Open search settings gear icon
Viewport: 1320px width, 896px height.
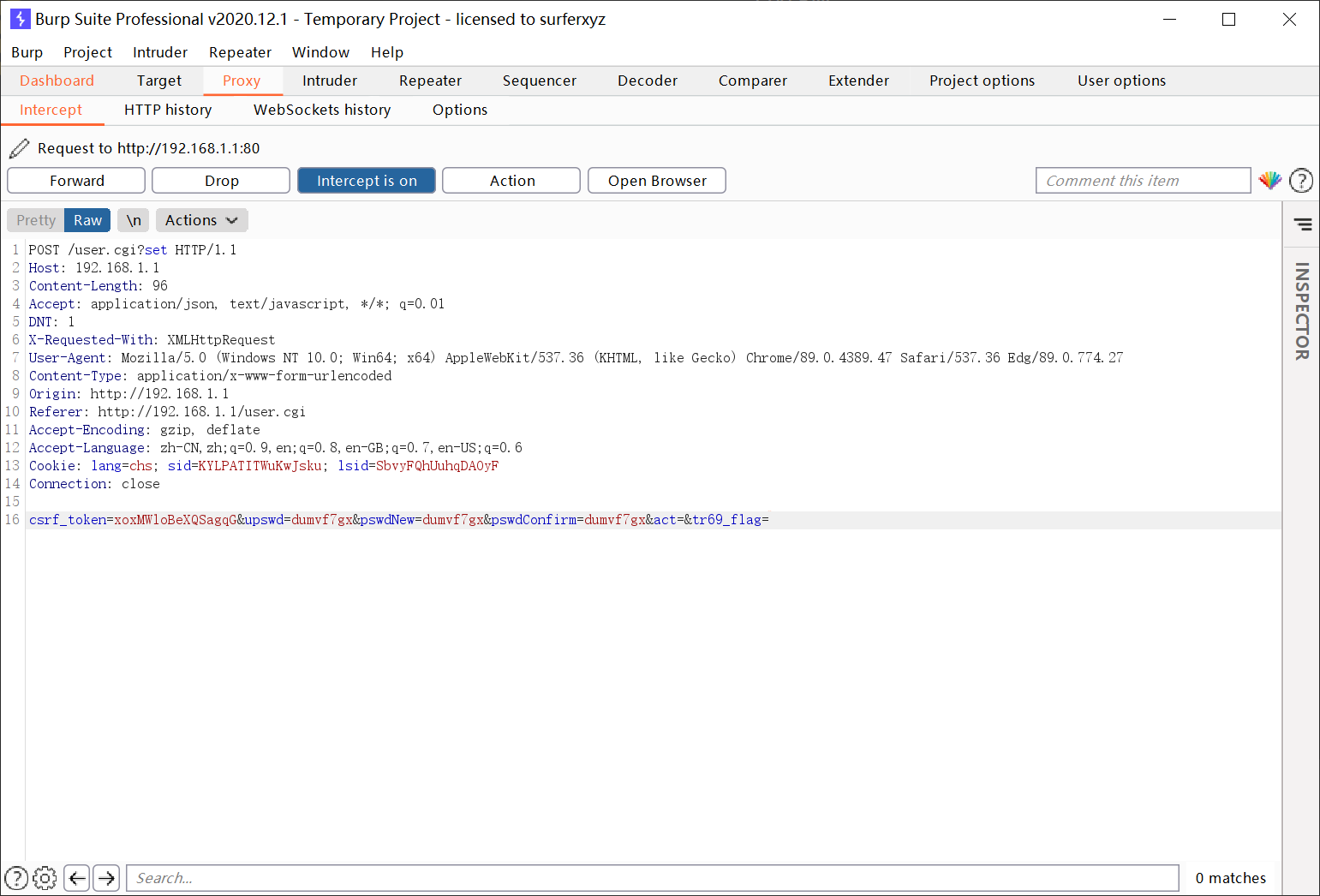coord(45,878)
